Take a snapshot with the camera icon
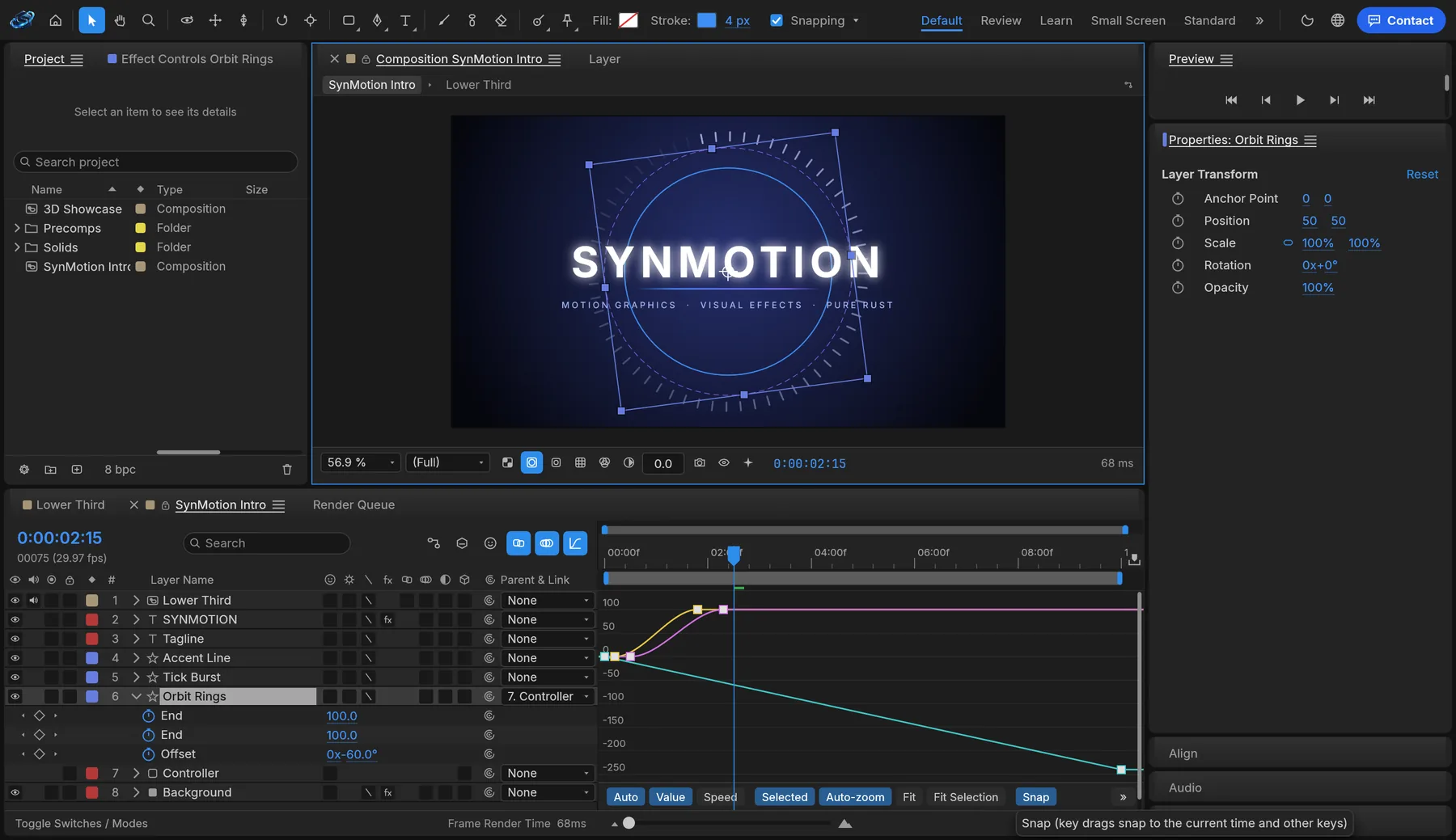The width and height of the screenshot is (1456, 840). 700,462
